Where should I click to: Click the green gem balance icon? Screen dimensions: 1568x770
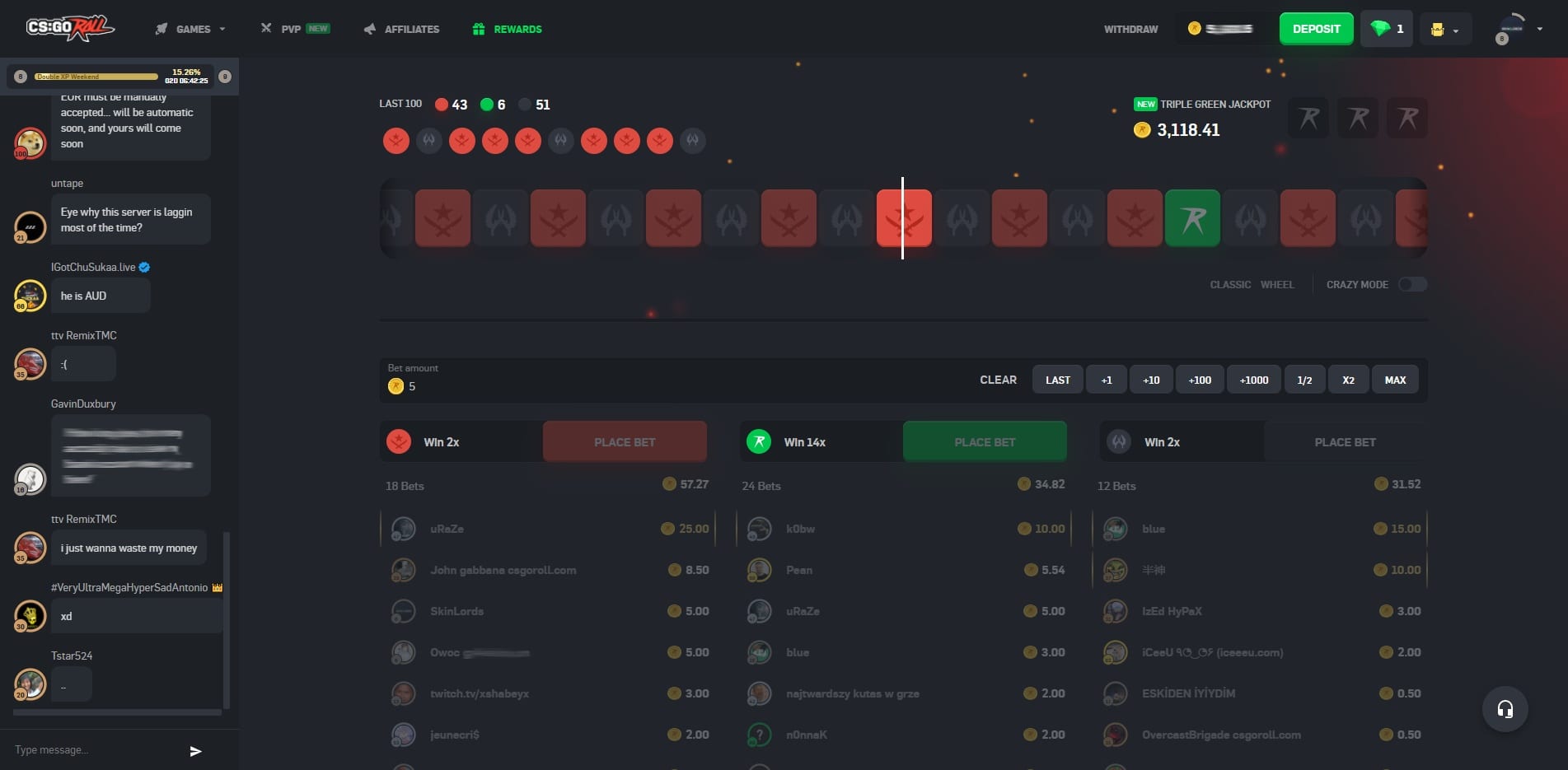pyautogui.click(x=1378, y=28)
